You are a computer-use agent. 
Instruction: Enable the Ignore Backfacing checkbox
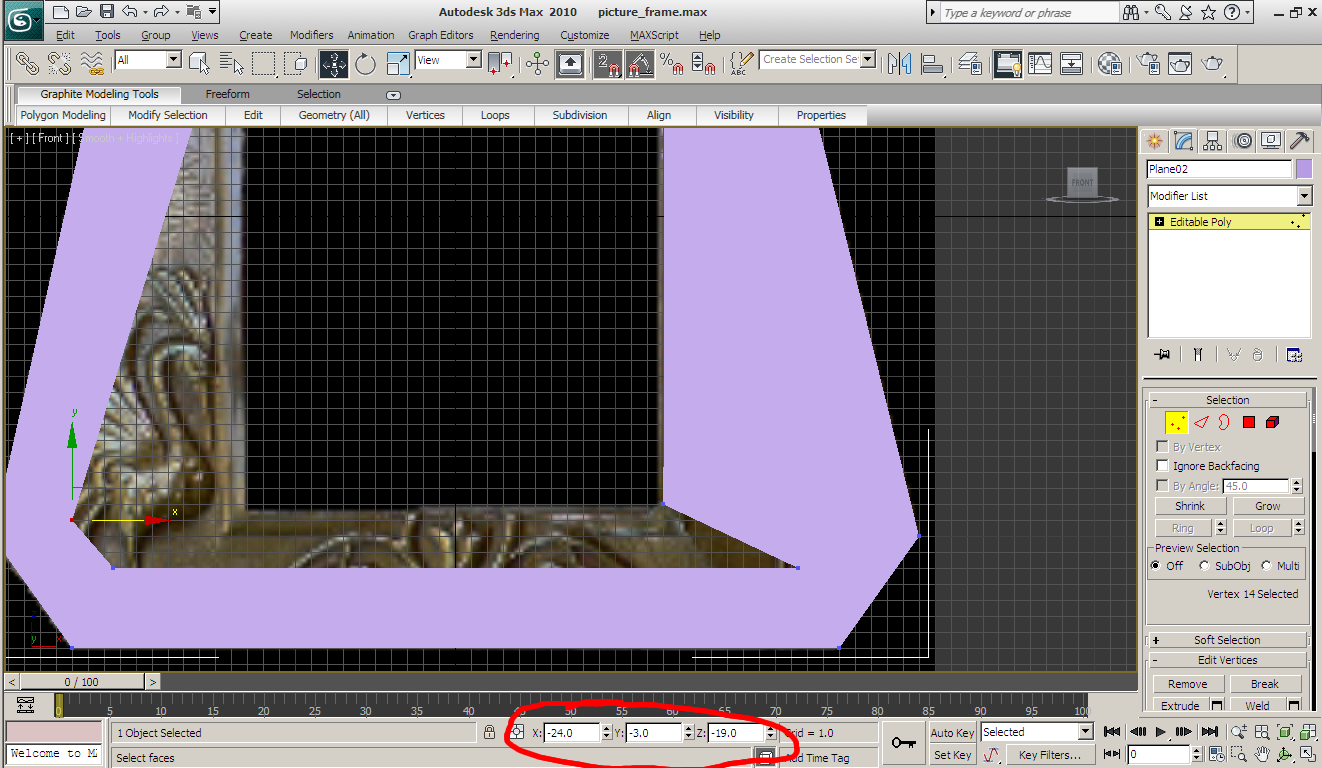pyautogui.click(x=1162, y=466)
